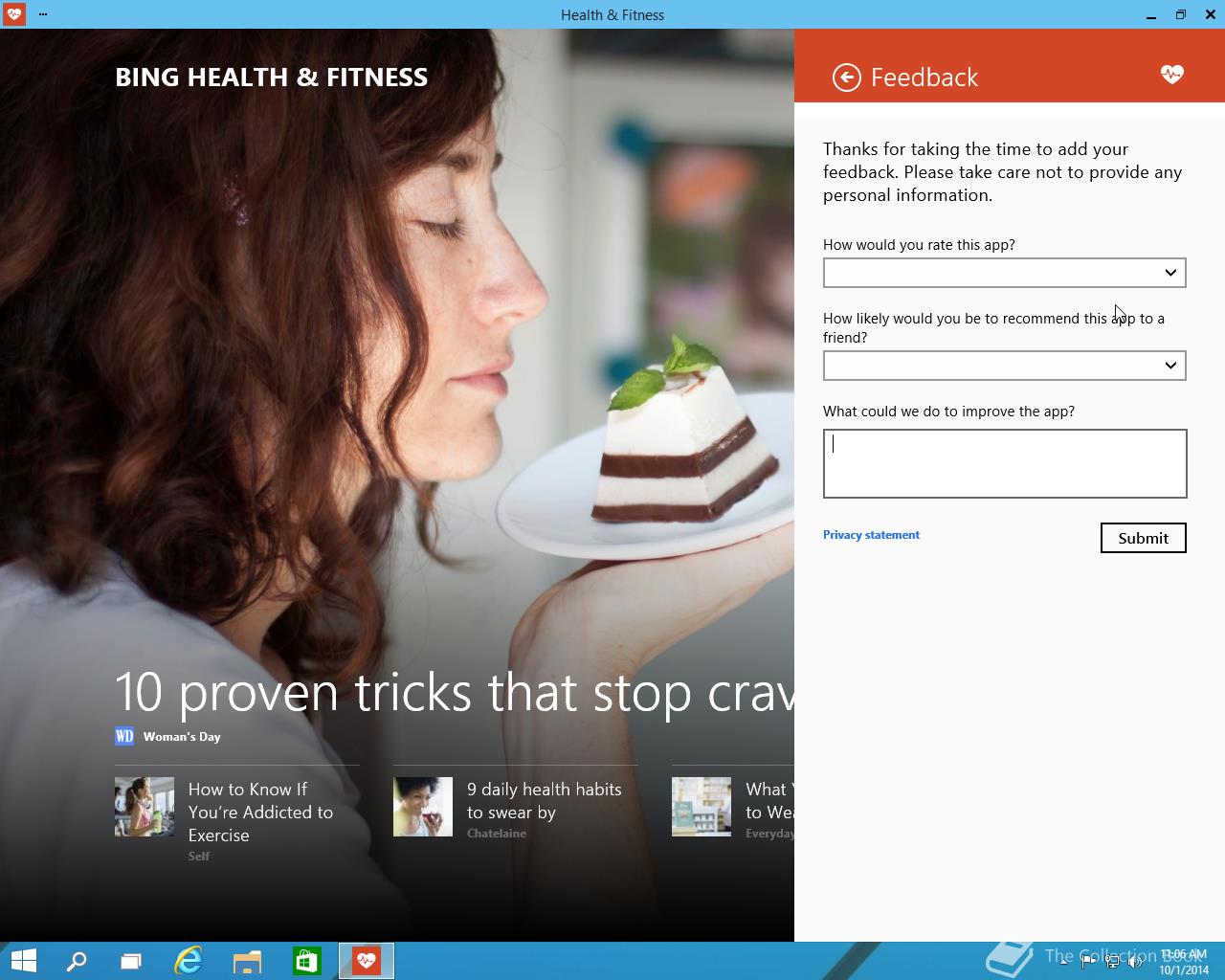Screen dimensions: 1225x980
Task: Expand the 'recommend to a friend' dropdown
Action: [1004, 366]
